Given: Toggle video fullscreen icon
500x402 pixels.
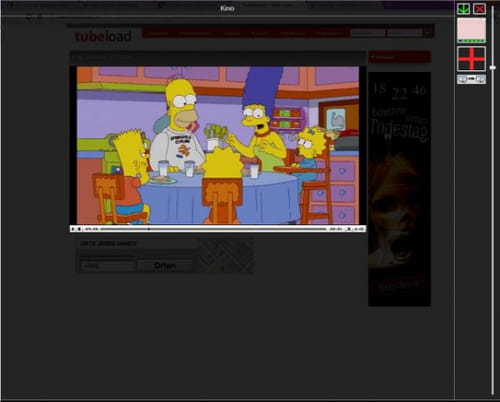Looking at the screenshot, I should tap(349, 229).
